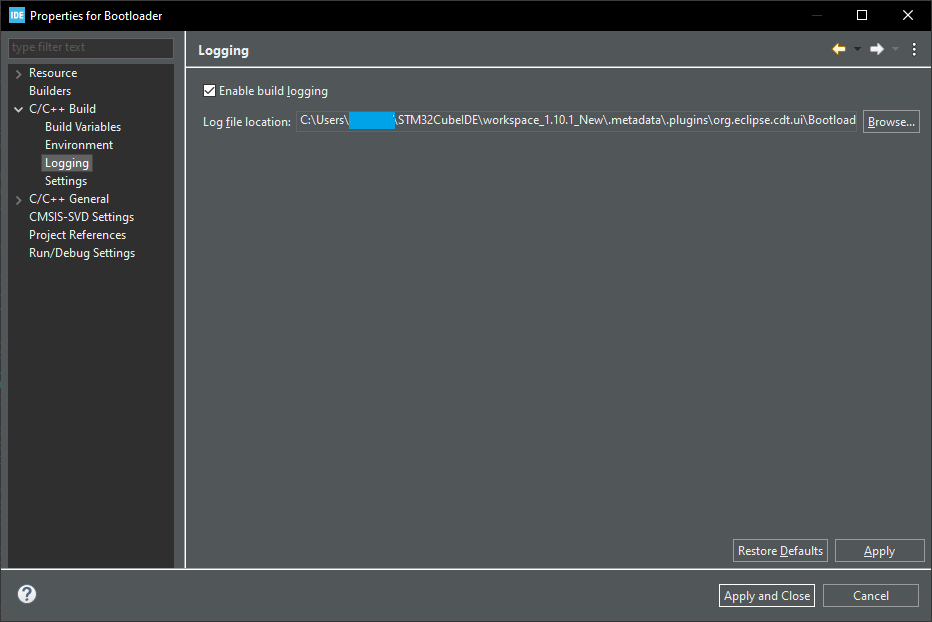932x622 pixels.
Task: Select Build Variables in the tree
Action: click(83, 127)
